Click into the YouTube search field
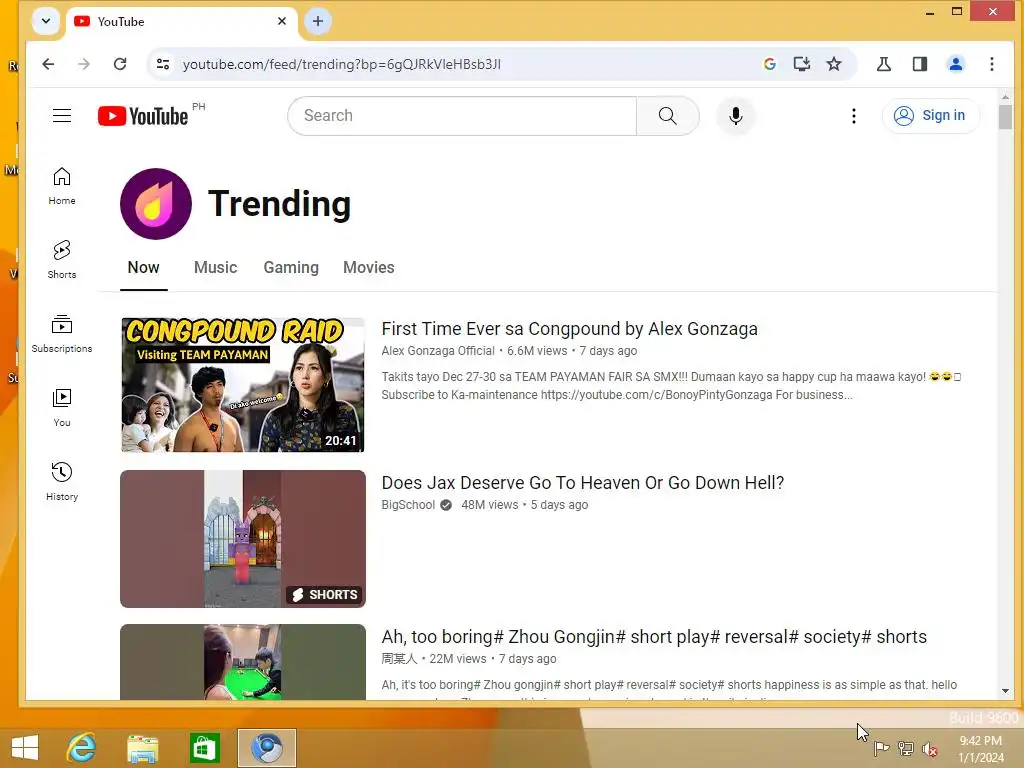 (x=462, y=116)
